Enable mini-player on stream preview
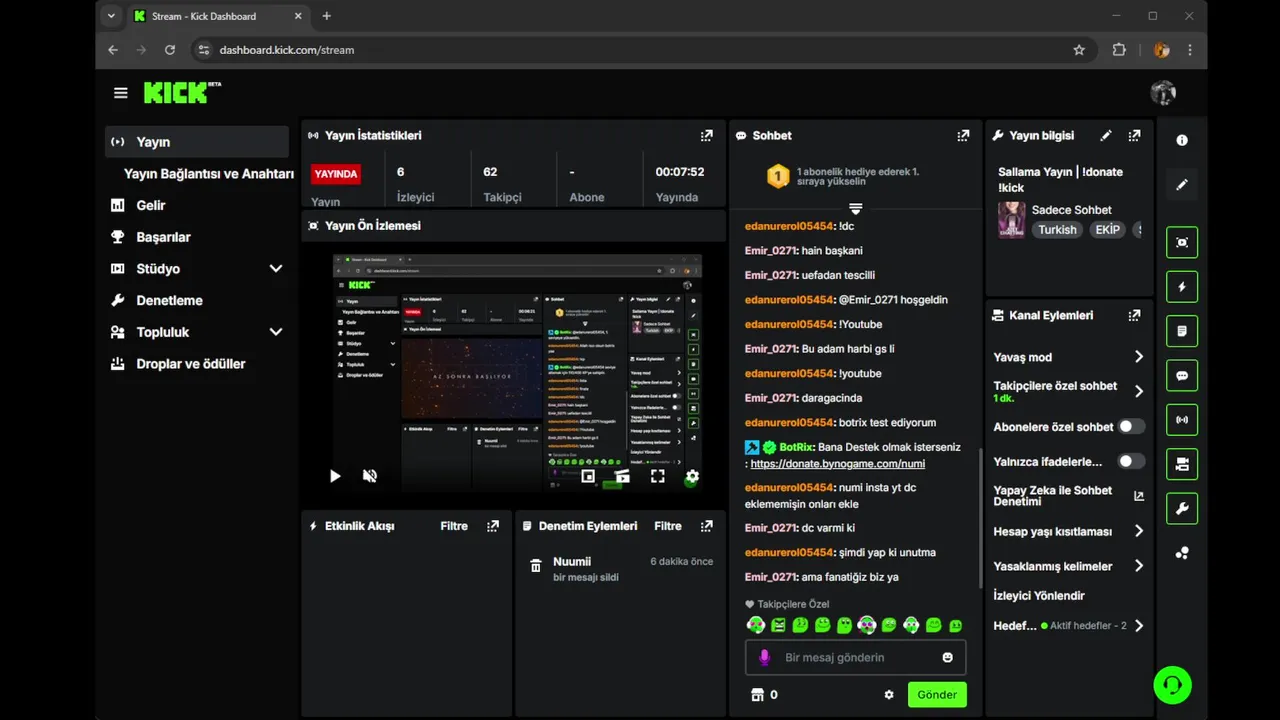 tap(588, 476)
